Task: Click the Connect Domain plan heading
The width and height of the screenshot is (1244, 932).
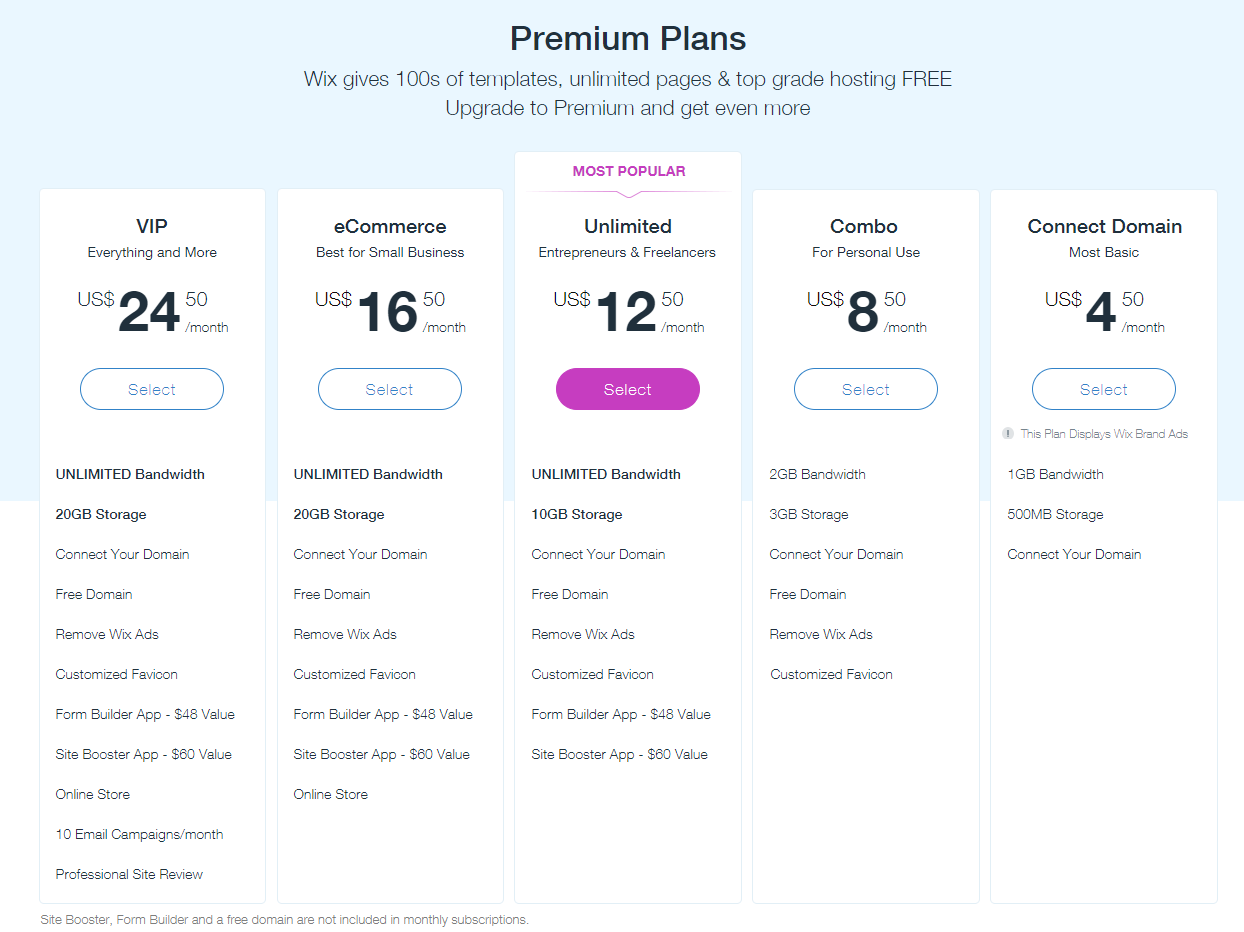Action: (1105, 226)
